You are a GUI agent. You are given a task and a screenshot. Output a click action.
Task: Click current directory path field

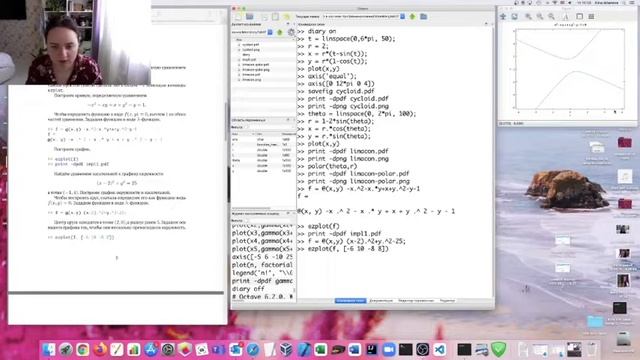pyautogui.click(x=361, y=16)
